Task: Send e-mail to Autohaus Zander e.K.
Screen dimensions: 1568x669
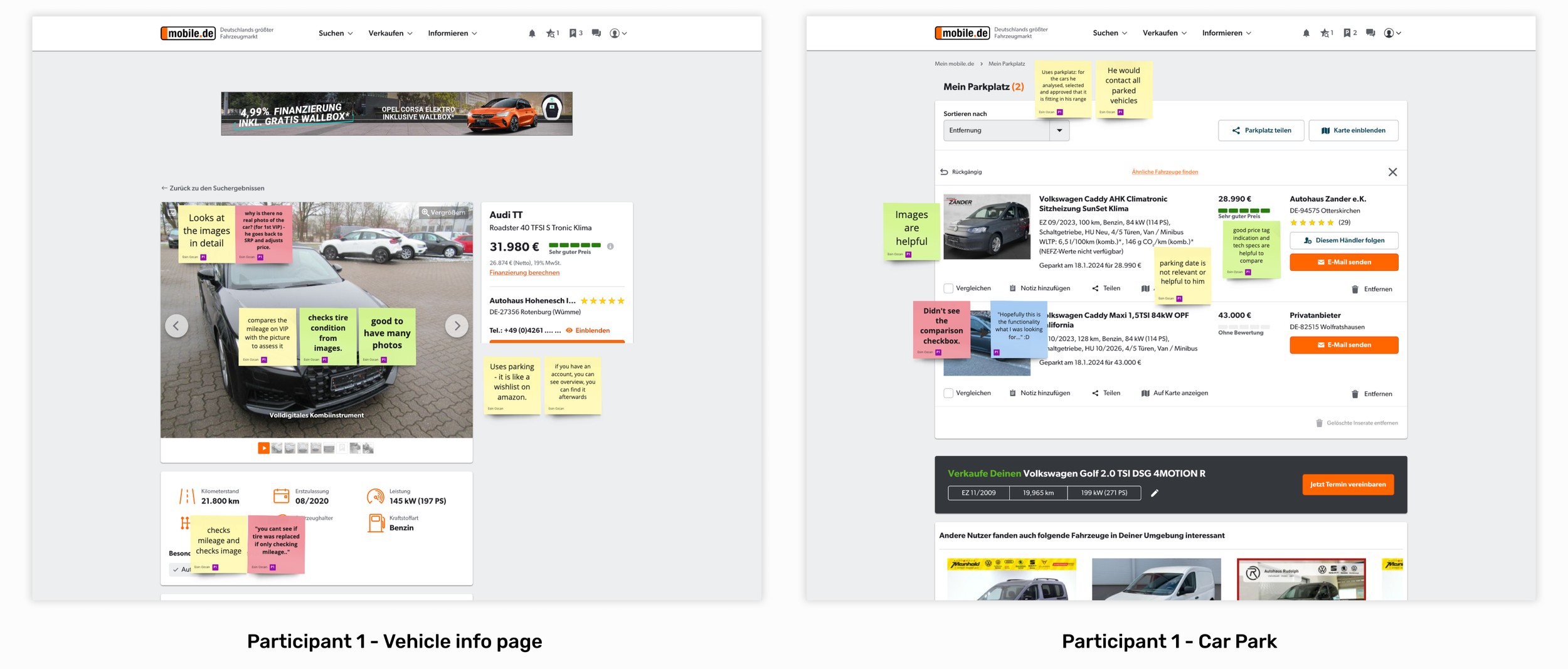Action: pos(1343,262)
